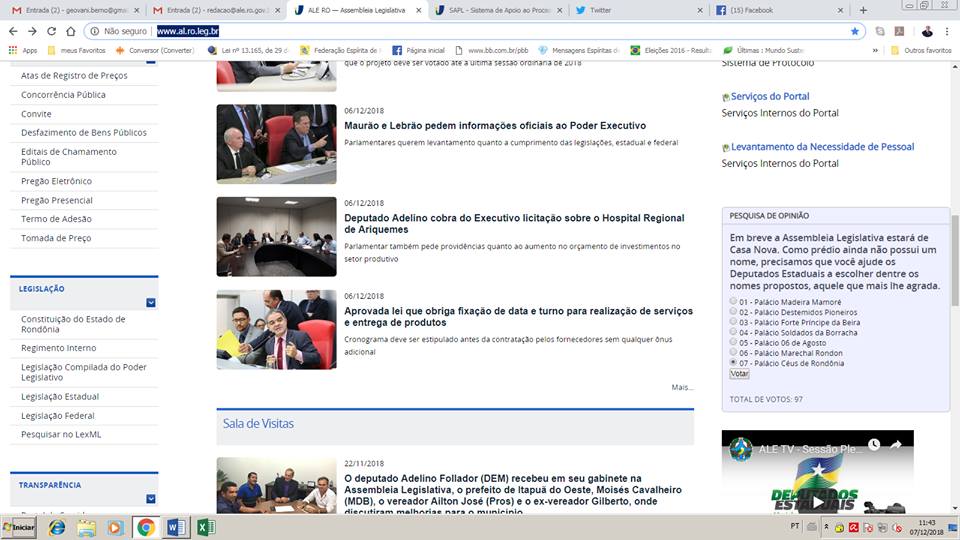Open Excel from the taskbar

pyautogui.click(x=206, y=527)
